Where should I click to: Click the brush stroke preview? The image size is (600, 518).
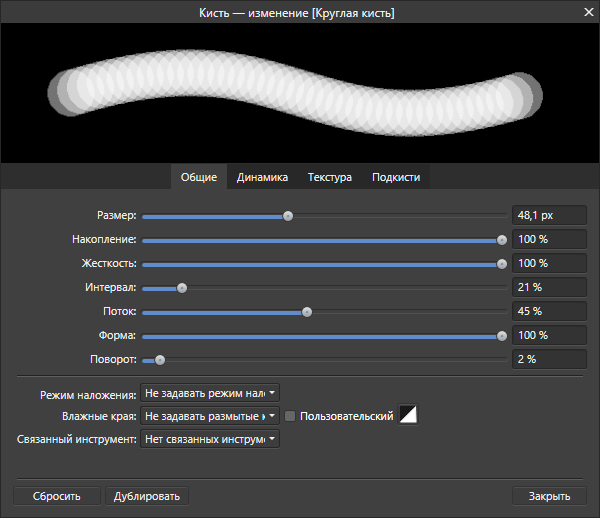pos(300,92)
